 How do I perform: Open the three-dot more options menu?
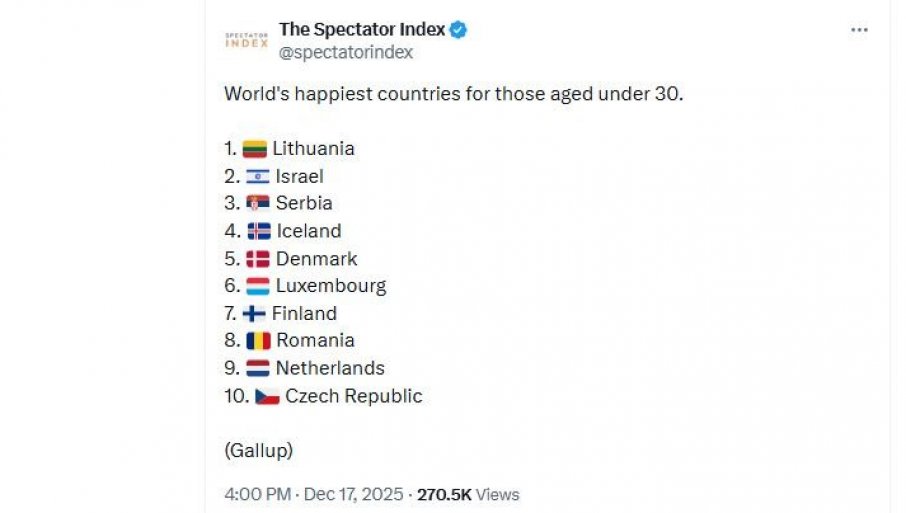(x=859, y=30)
